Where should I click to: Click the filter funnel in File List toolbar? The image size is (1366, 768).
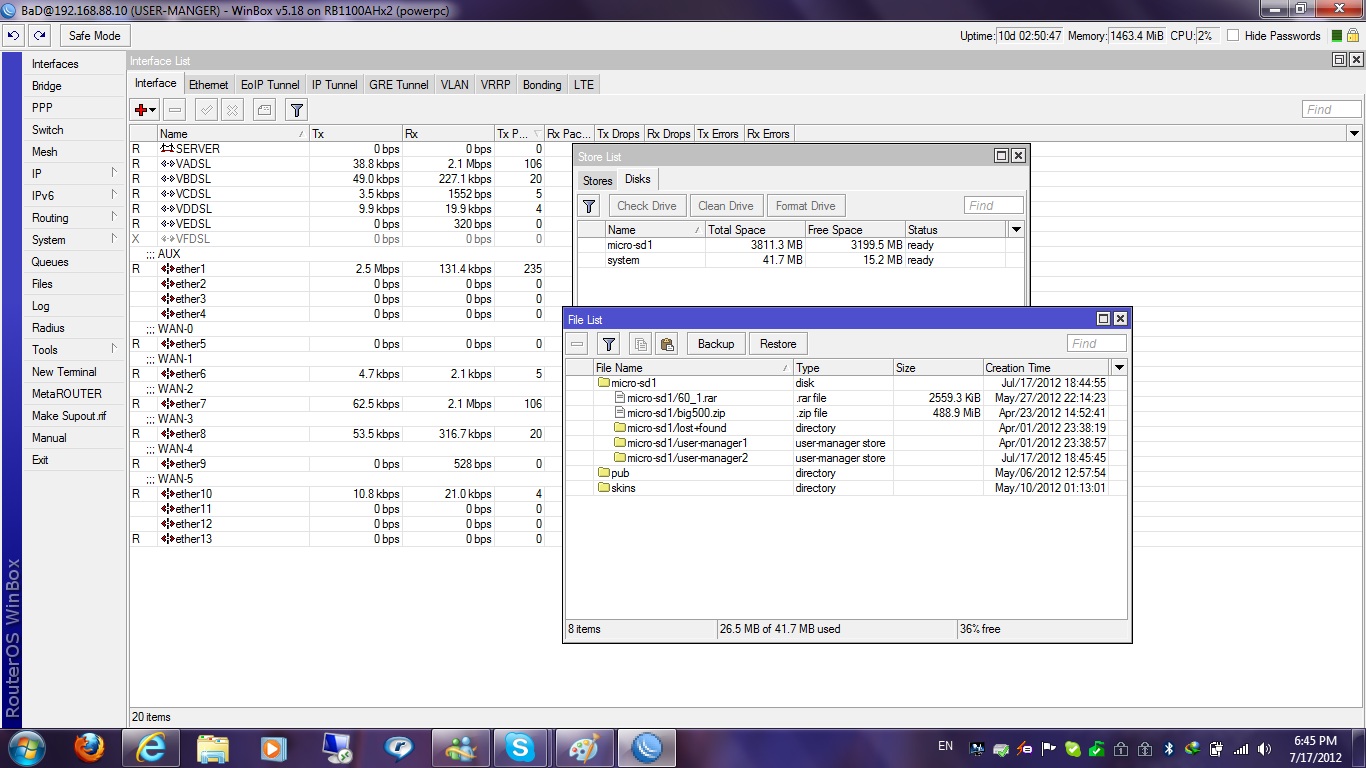coord(608,344)
